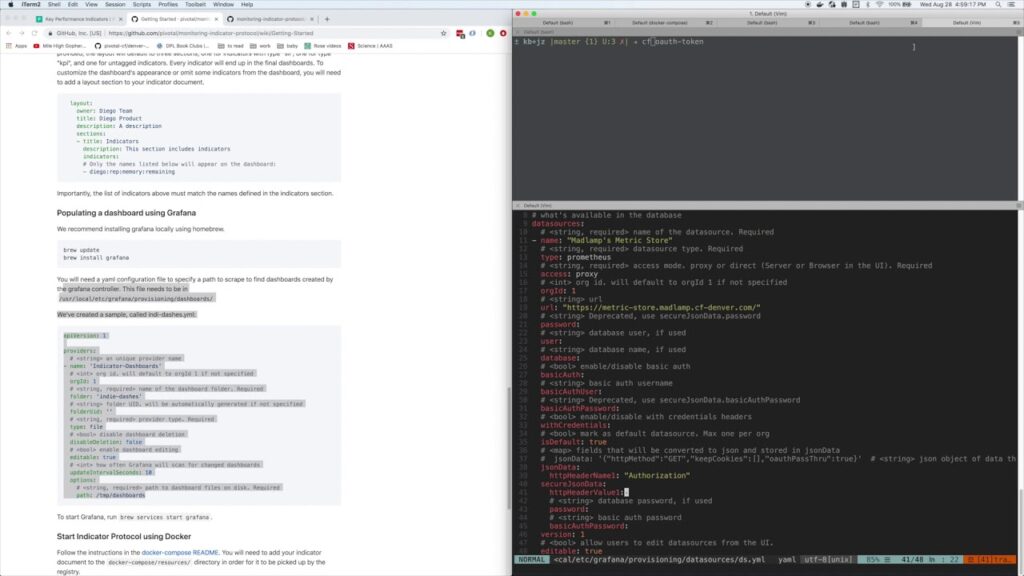Click the red calendar extension icon
Viewport: 1024px width, 576px height.
click(460, 33)
